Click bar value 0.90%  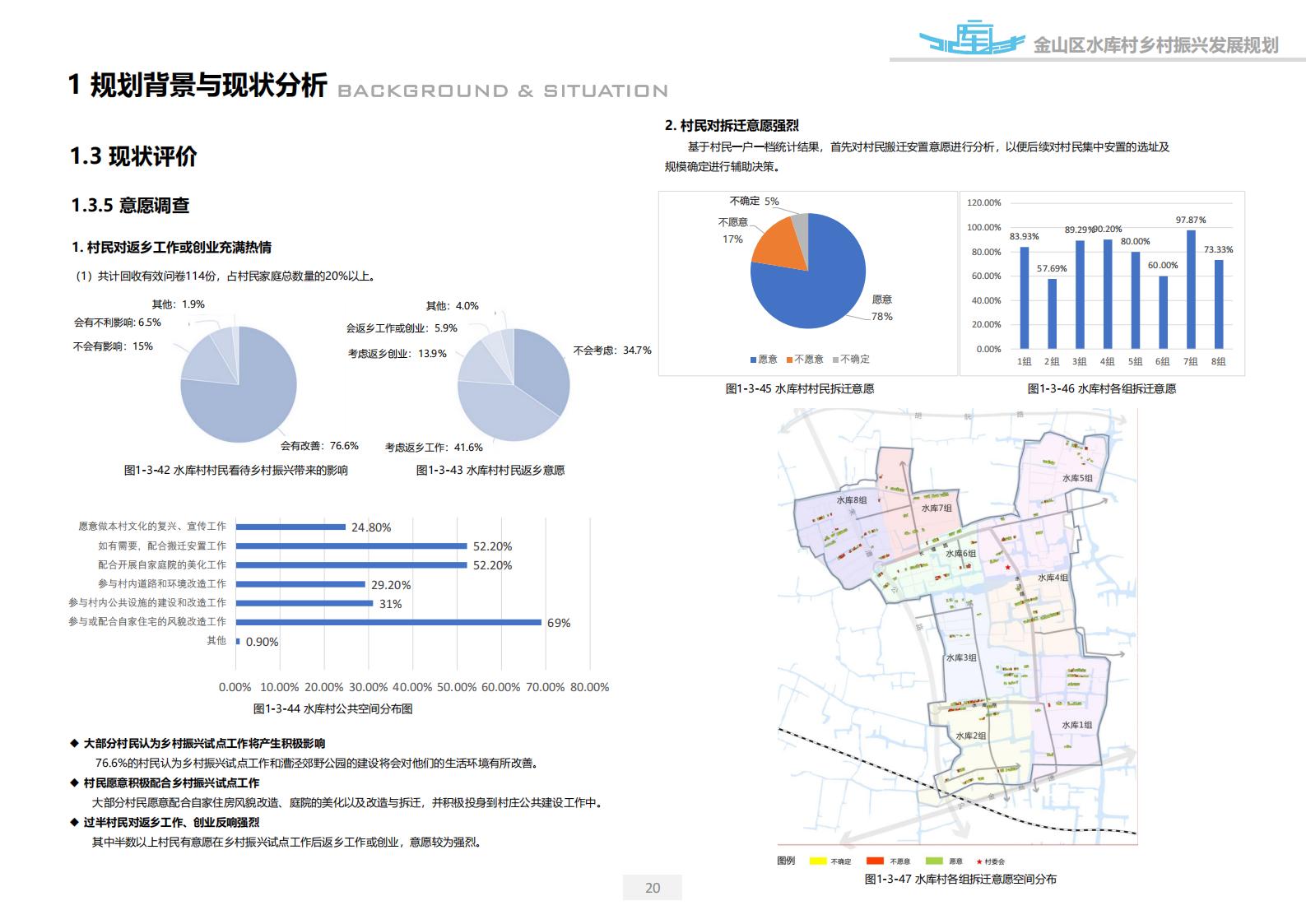click(x=262, y=642)
